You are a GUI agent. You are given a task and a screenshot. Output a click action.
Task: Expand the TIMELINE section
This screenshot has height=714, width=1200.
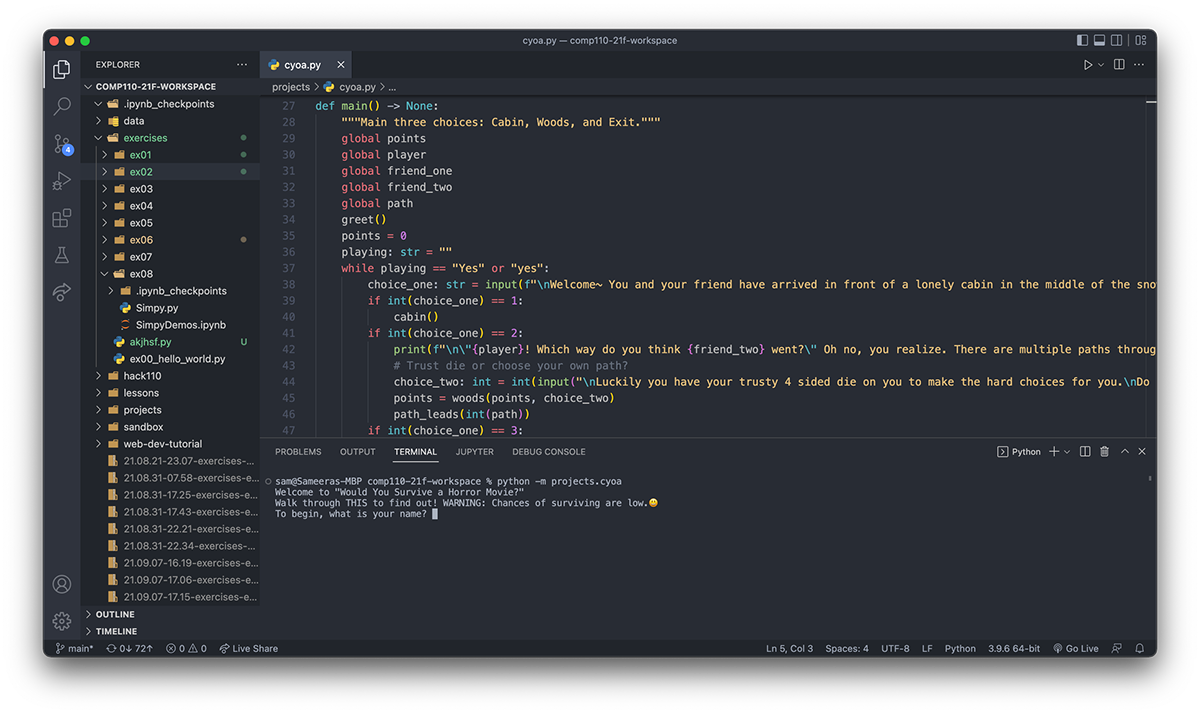(x=116, y=632)
